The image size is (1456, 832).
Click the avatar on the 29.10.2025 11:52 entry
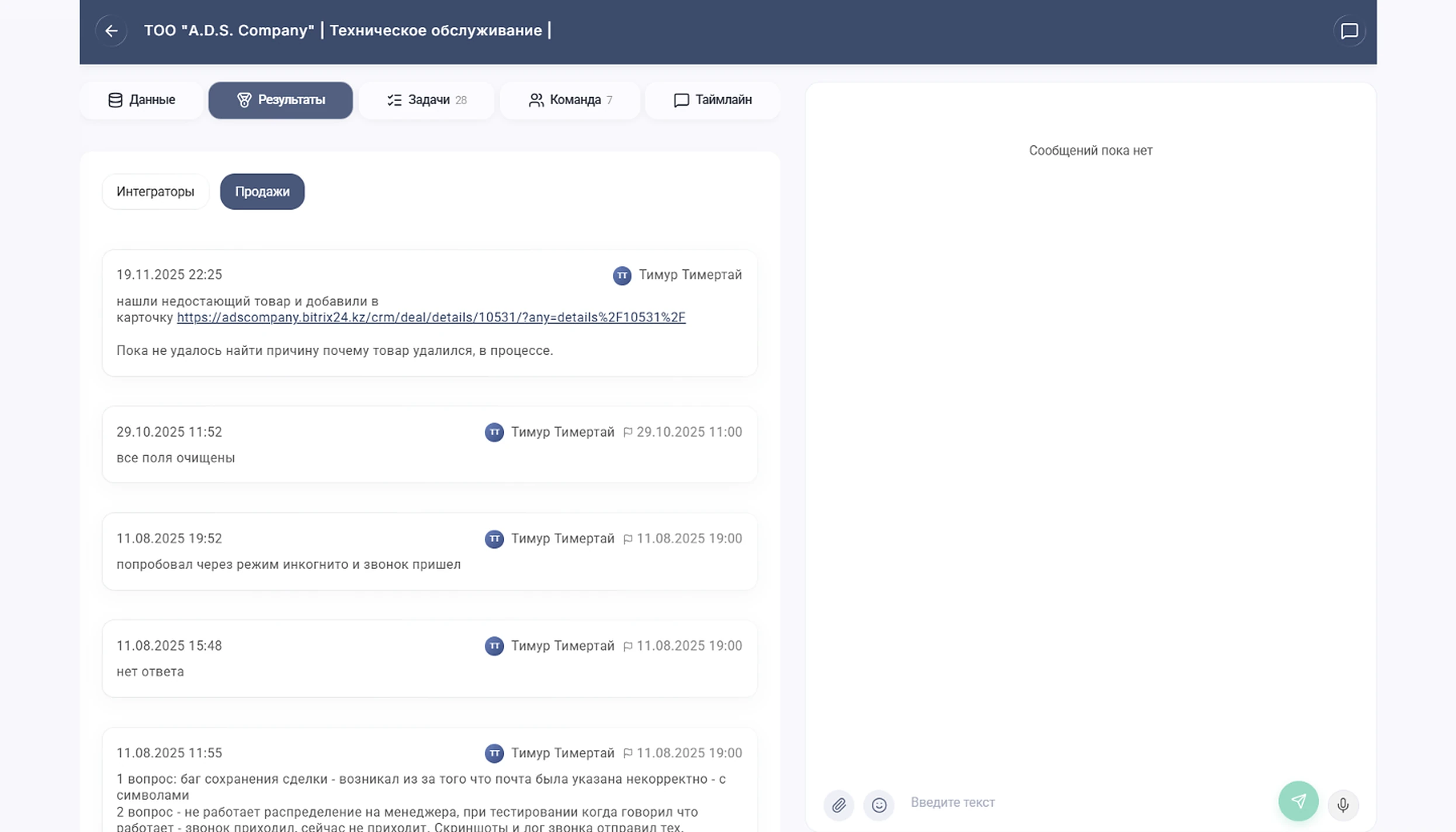[494, 432]
